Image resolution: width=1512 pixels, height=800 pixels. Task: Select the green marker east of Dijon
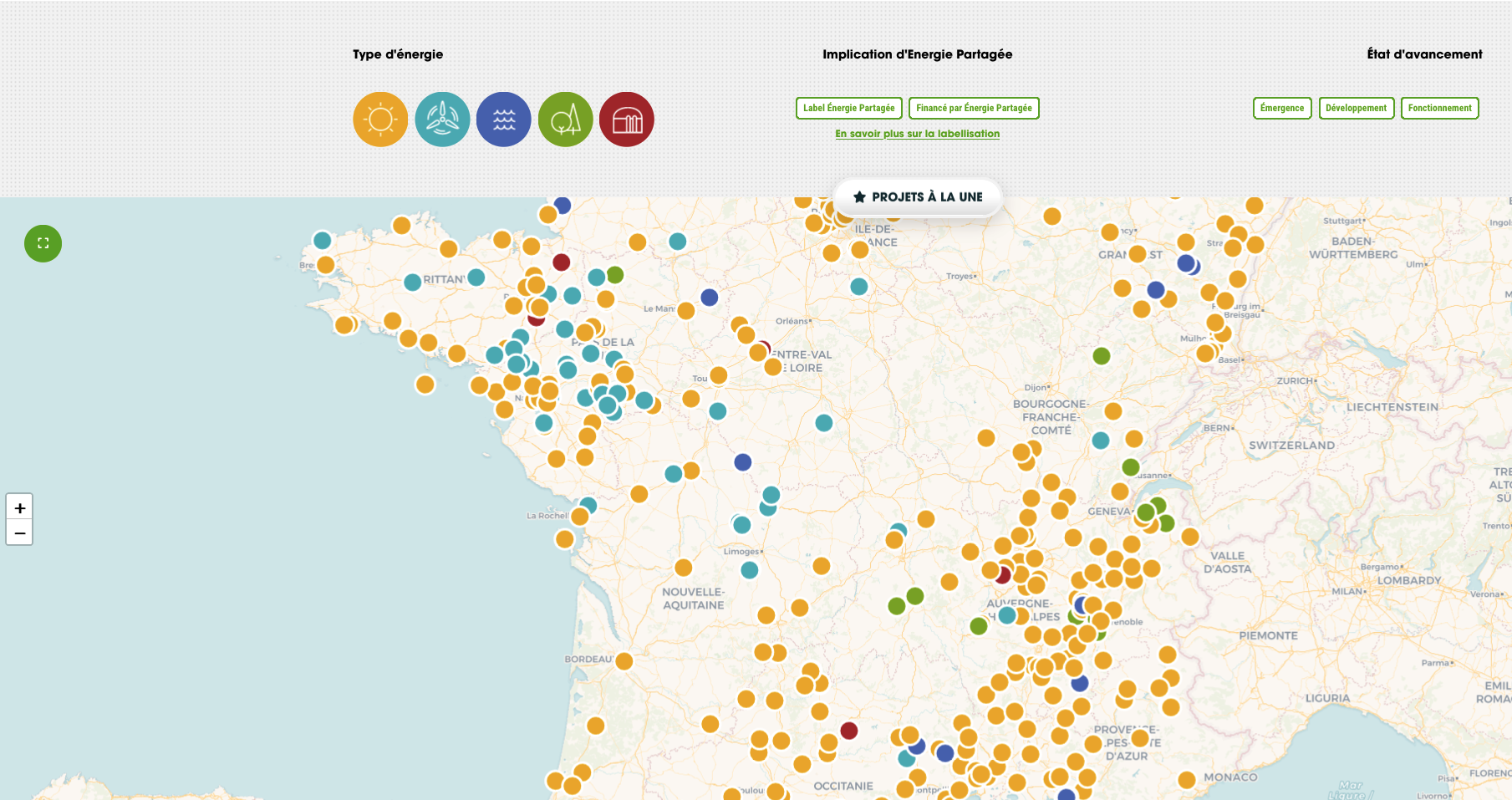tap(1102, 356)
